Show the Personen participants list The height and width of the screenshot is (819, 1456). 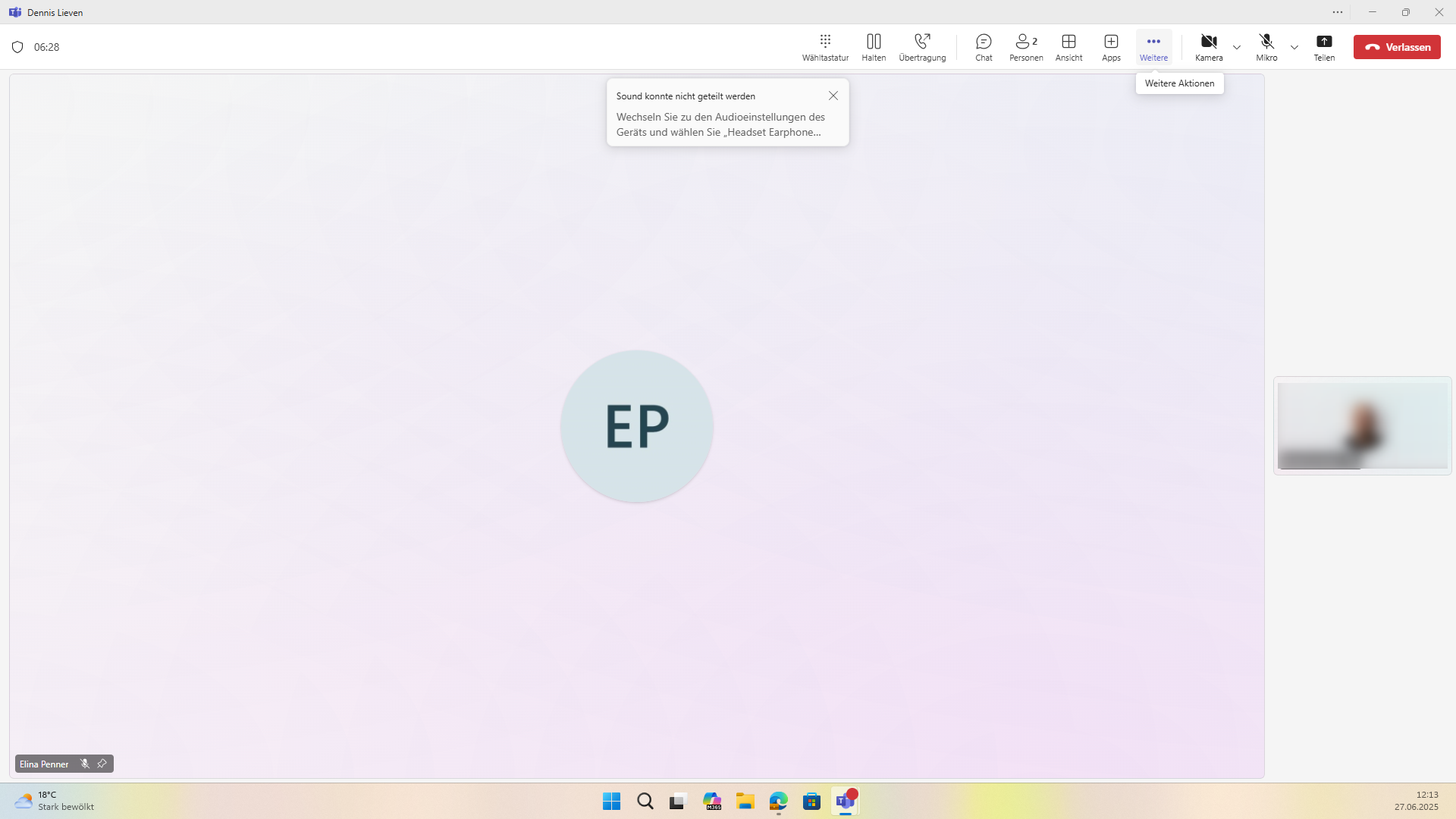[x=1026, y=47]
